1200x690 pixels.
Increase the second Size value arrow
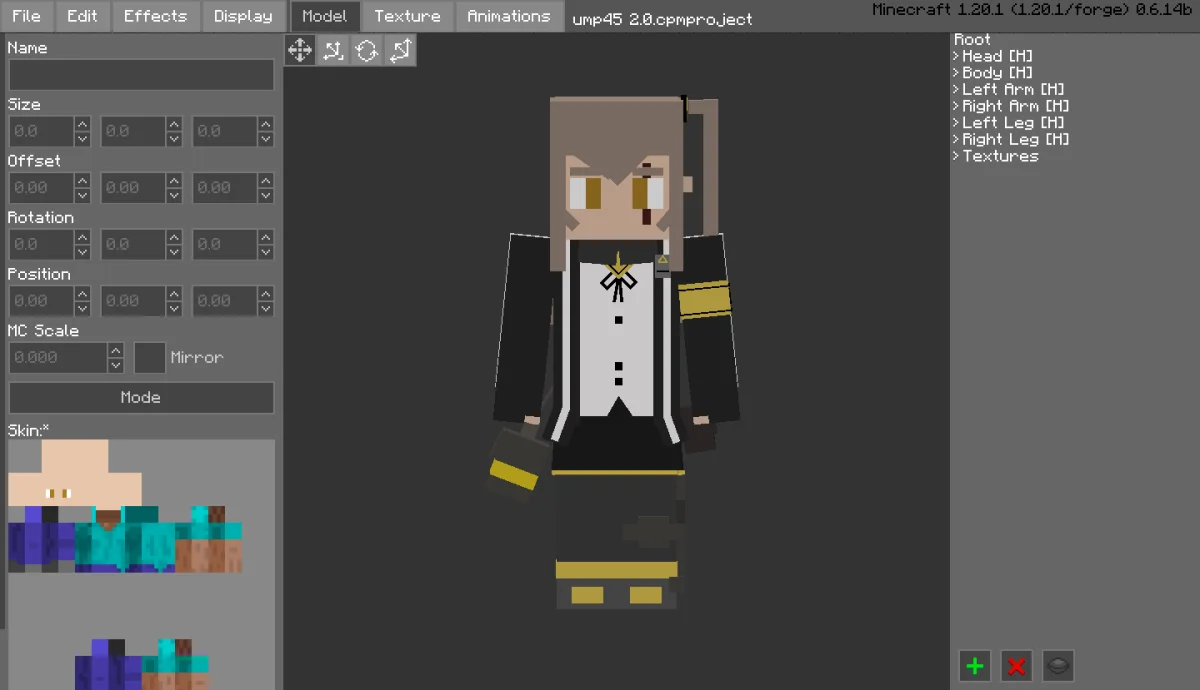(x=174, y=124)
